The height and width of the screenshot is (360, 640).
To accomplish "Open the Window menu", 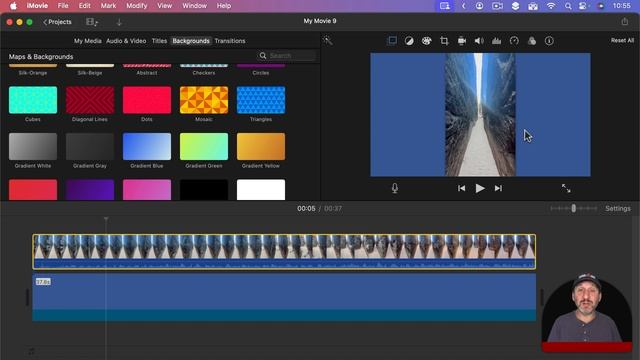I will click(x=194, y=6).
